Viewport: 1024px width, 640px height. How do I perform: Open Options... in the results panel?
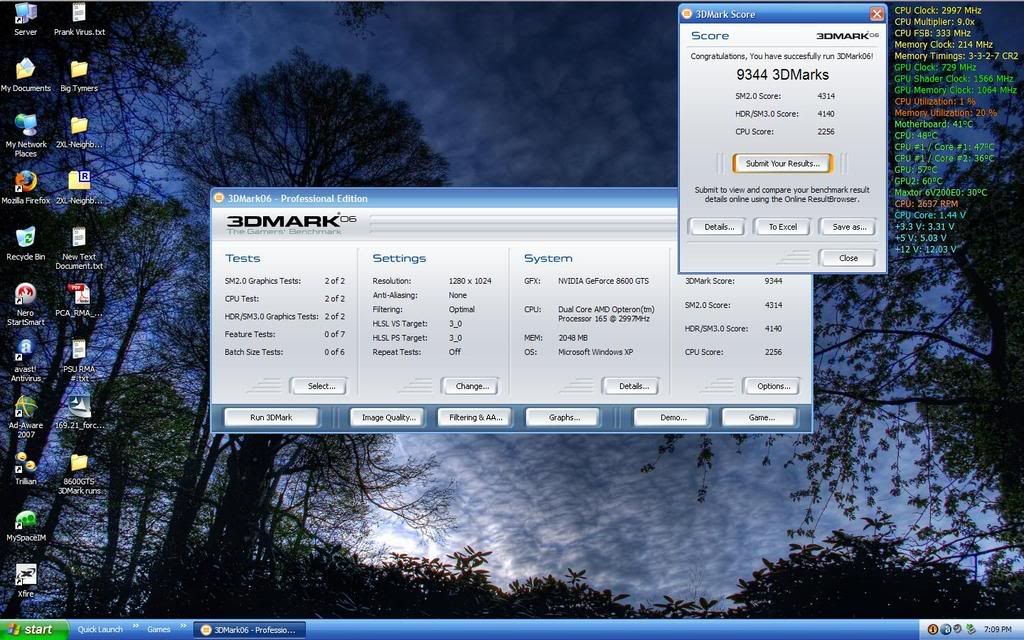tap(773, 386)
